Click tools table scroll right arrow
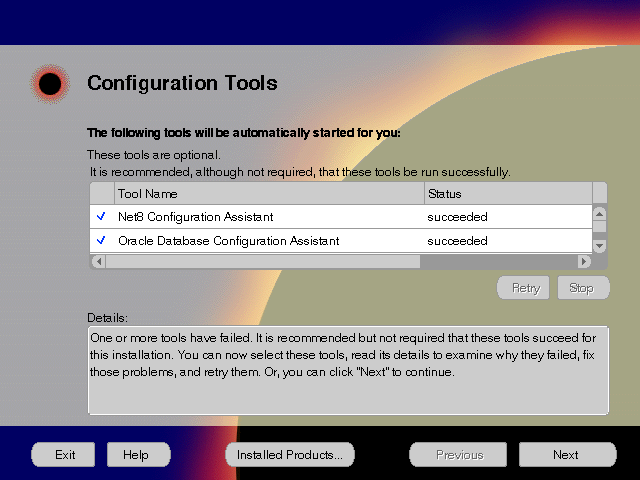 pos(584,261)
